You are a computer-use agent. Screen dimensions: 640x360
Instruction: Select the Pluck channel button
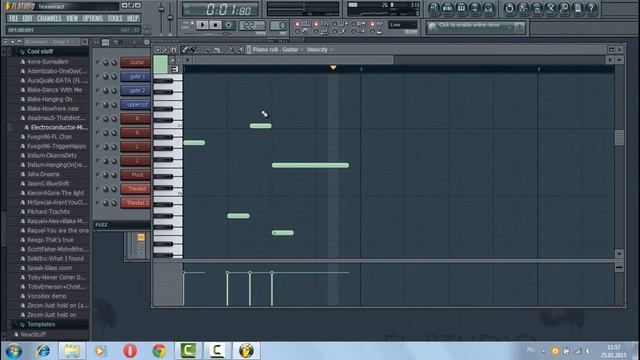136,175
